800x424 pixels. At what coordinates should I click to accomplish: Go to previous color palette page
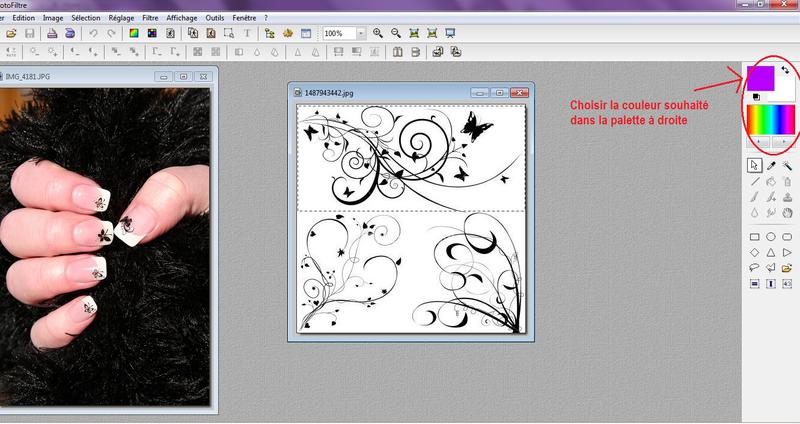759,141
